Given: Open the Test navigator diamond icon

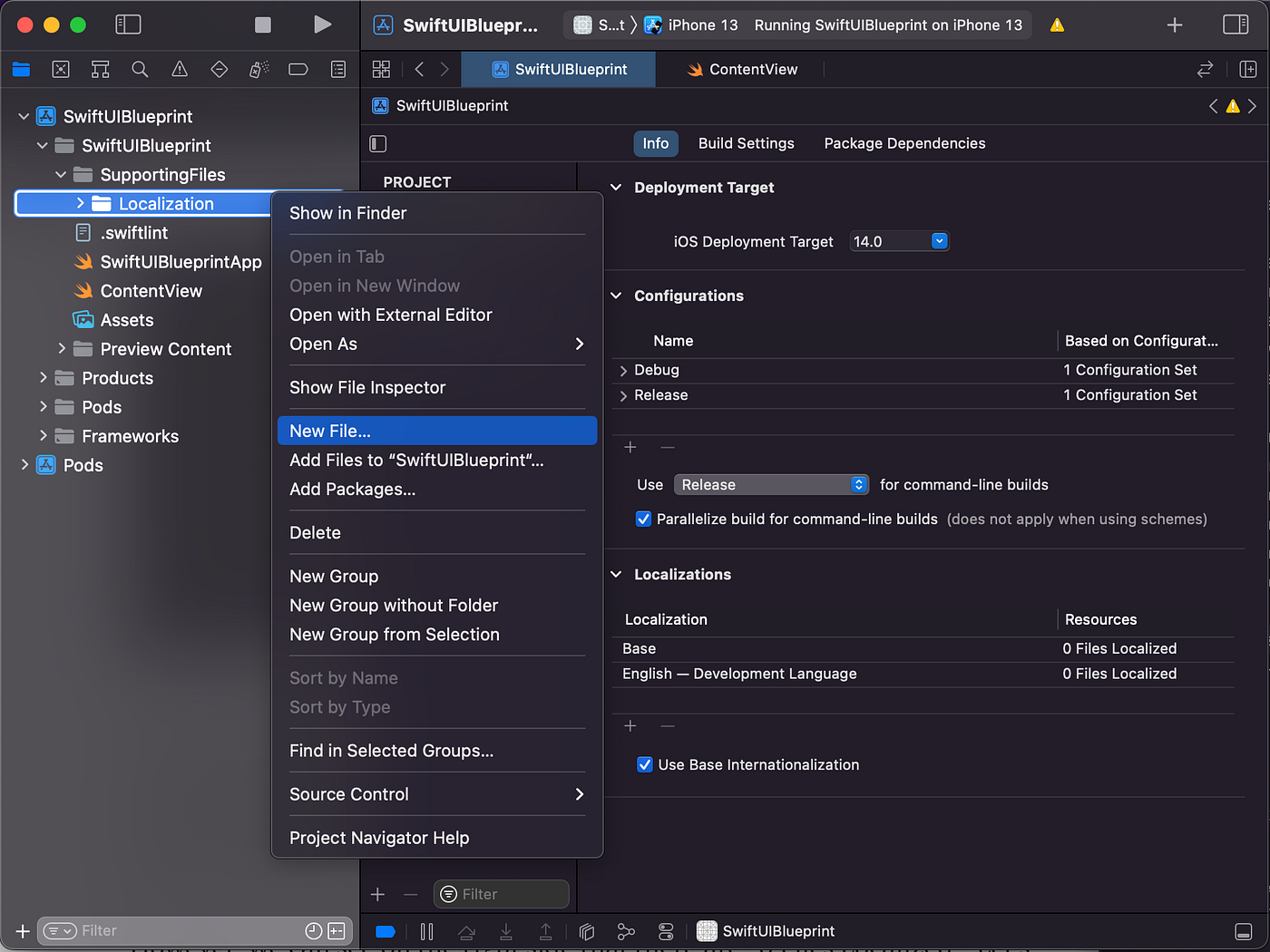Looking at the screenshot, I should [219, 69].
